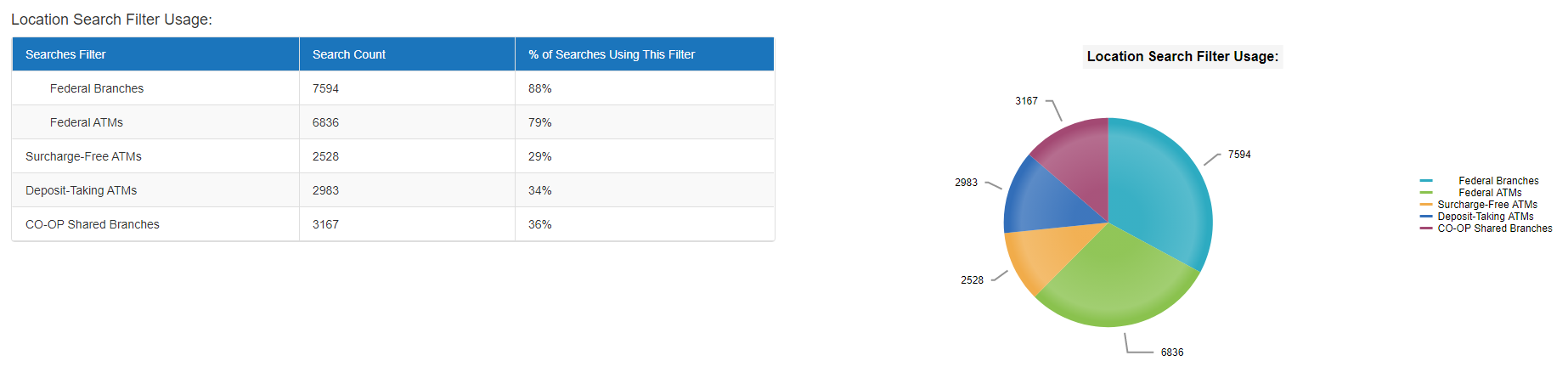Click the Searches Filter column header
The image size is (1568, 378).
155,54
